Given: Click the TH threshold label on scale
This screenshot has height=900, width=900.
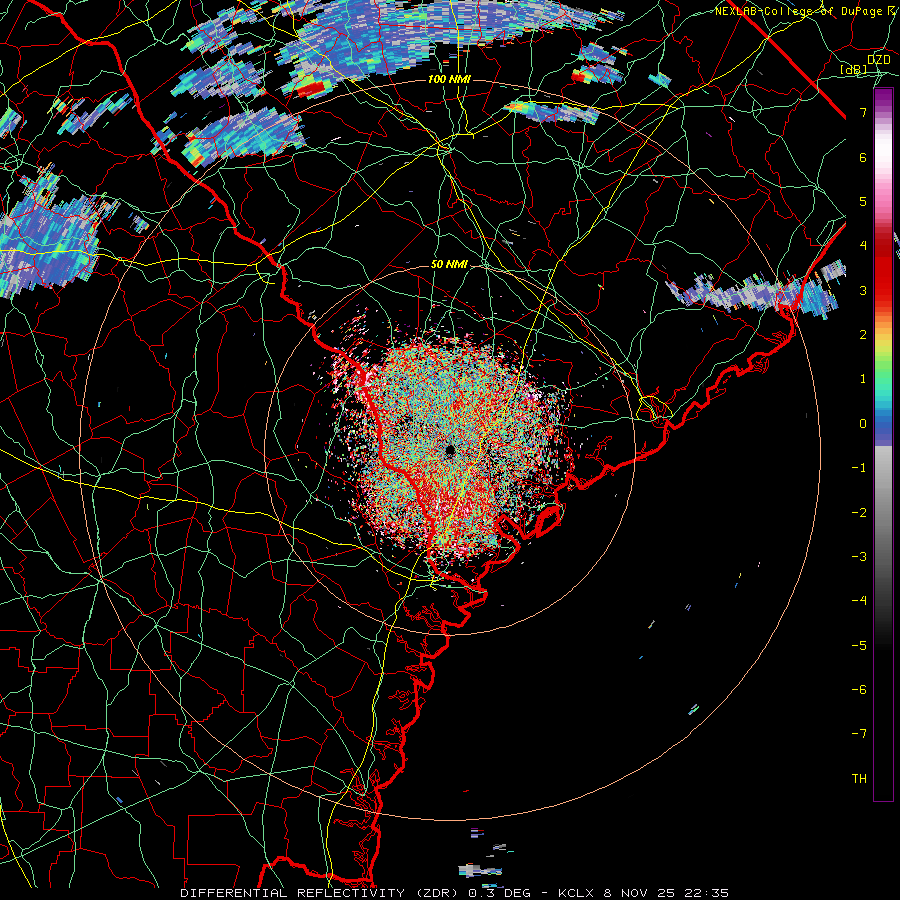Looking at the screenshot, I should tap(859, 778).
